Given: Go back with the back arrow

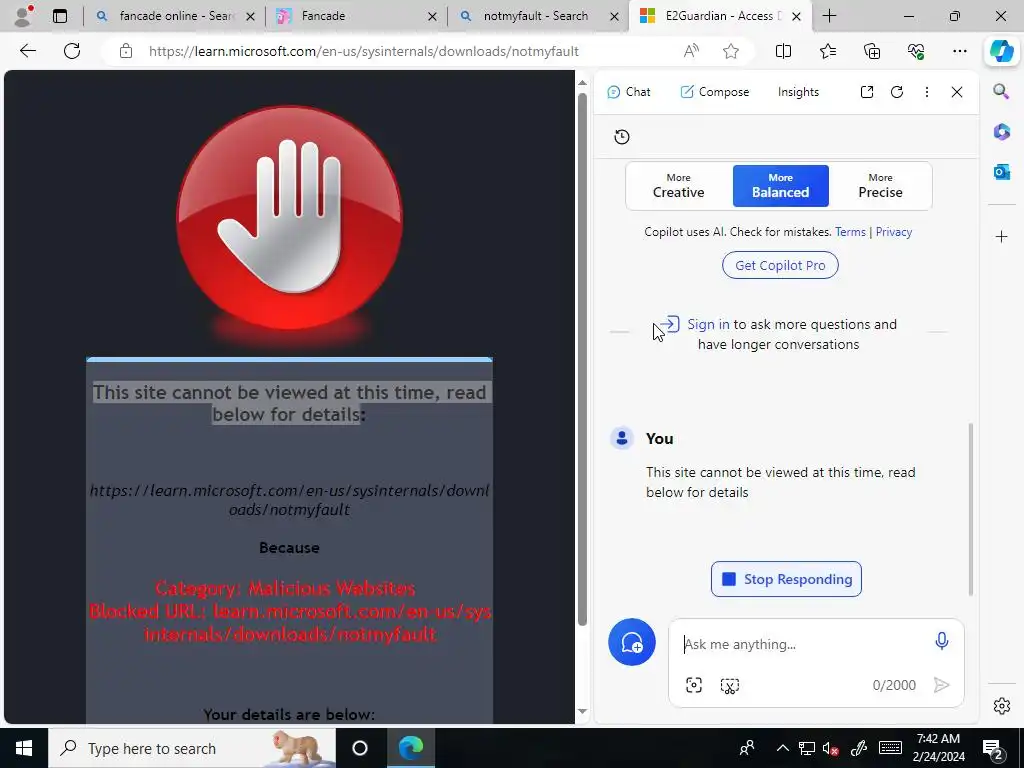Looking at the screenshot, I should (28, 51).
